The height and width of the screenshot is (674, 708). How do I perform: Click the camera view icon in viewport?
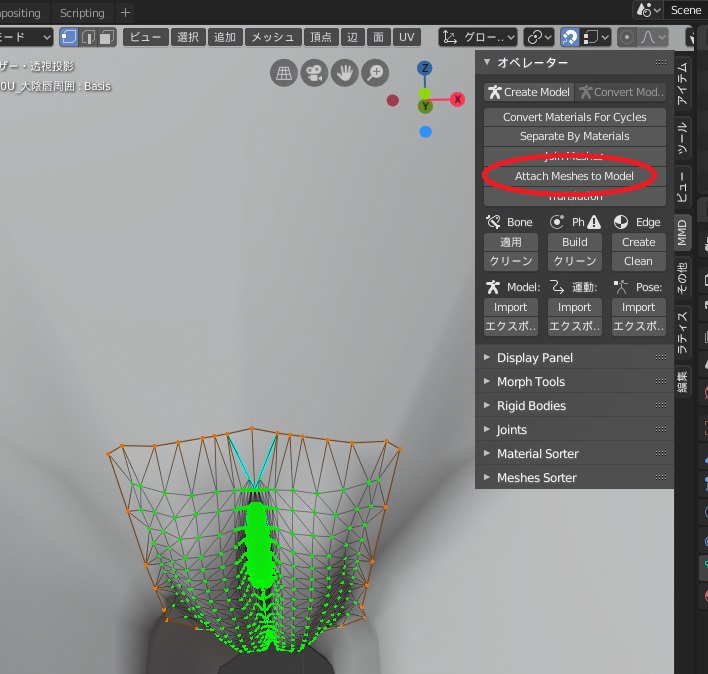(x=315, y=73)
